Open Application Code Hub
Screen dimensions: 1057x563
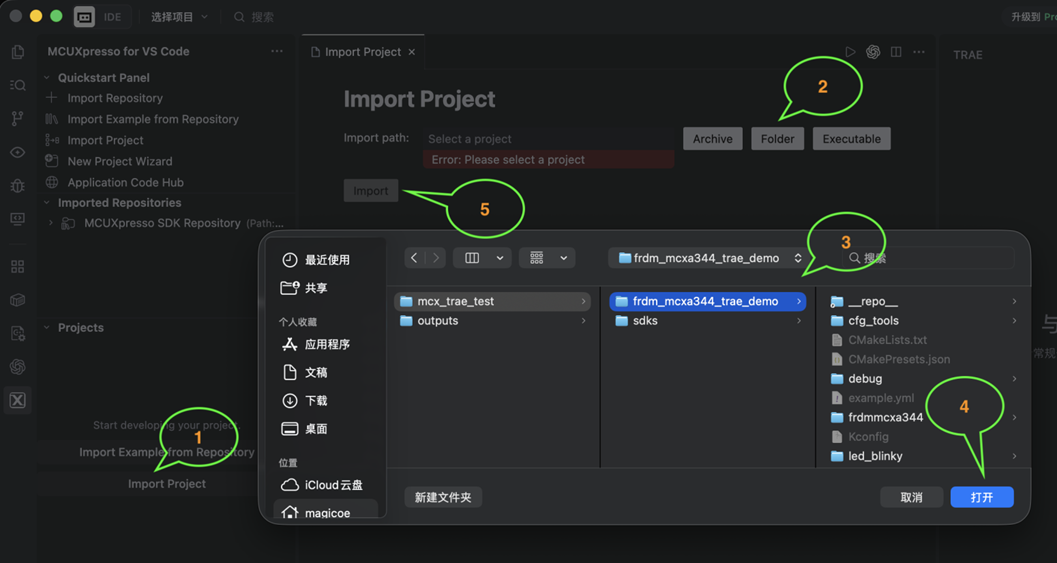pos(125,182)
